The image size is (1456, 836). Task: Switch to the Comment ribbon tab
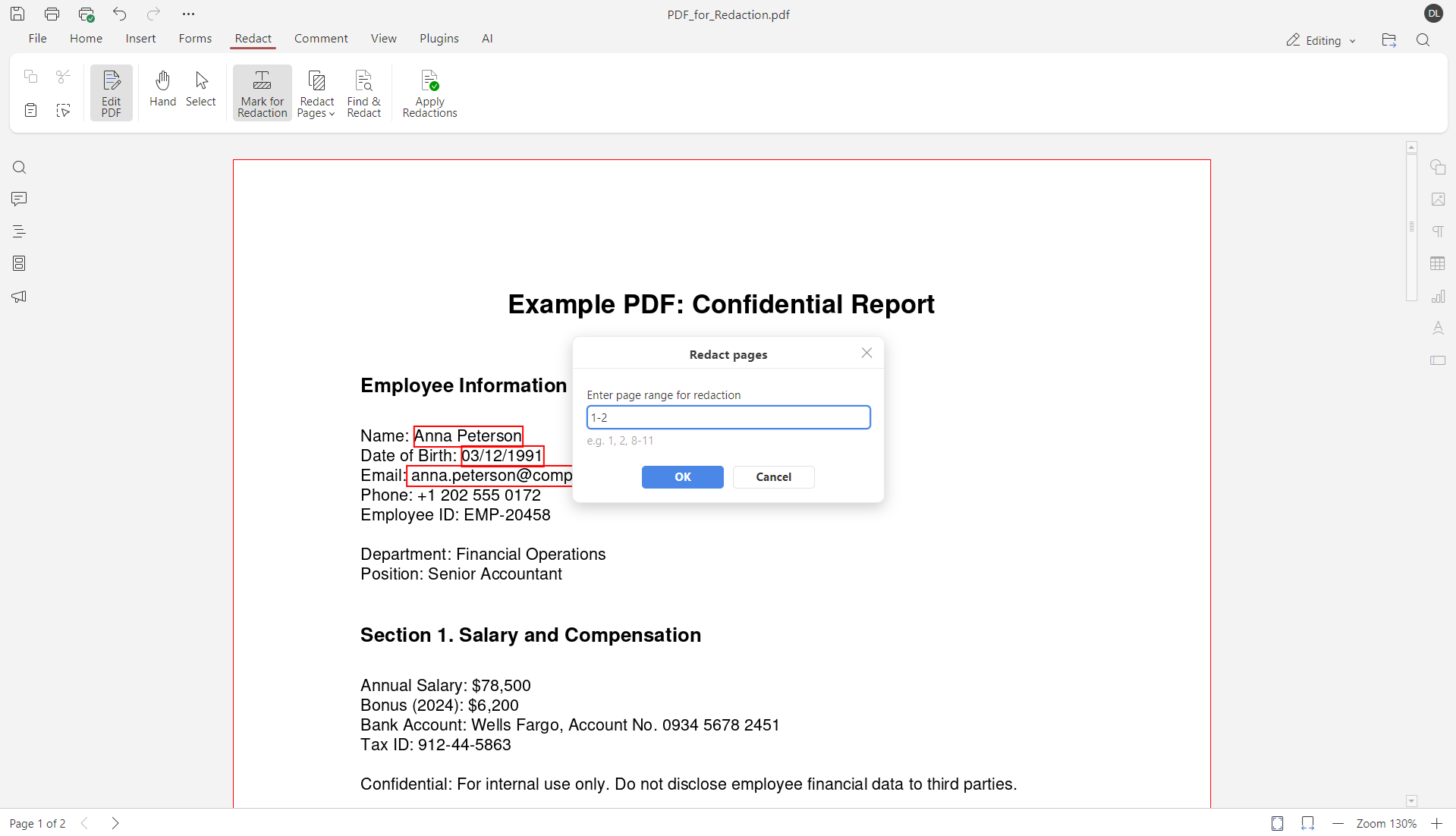click(320, 38)
